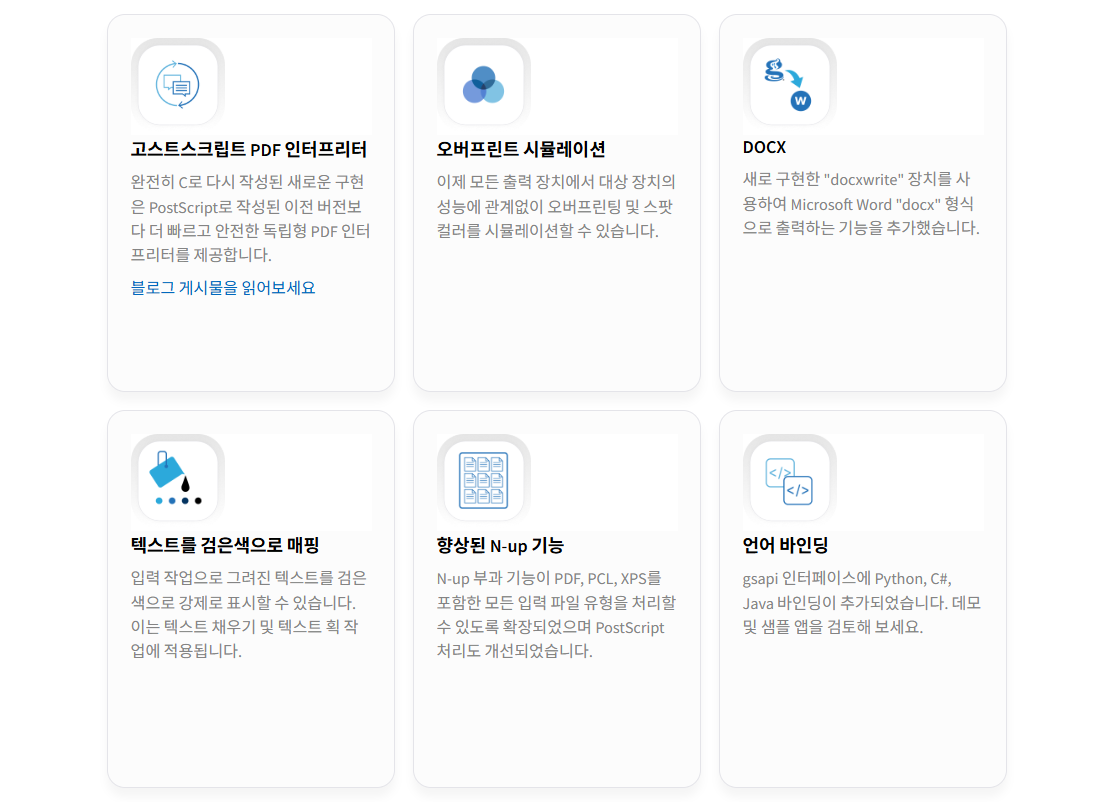This screenshot has height=802, width=1111.
Task: Click the gsapi Python, C#, Java description
Action: point(861,603)
